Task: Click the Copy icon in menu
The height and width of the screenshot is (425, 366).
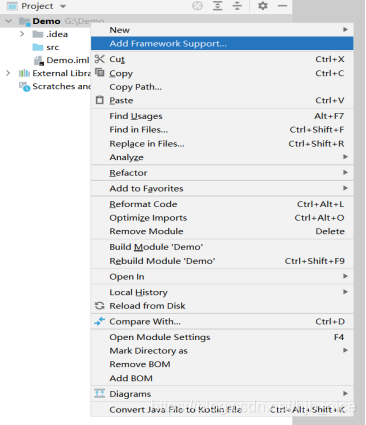Action: coord(99,72)
